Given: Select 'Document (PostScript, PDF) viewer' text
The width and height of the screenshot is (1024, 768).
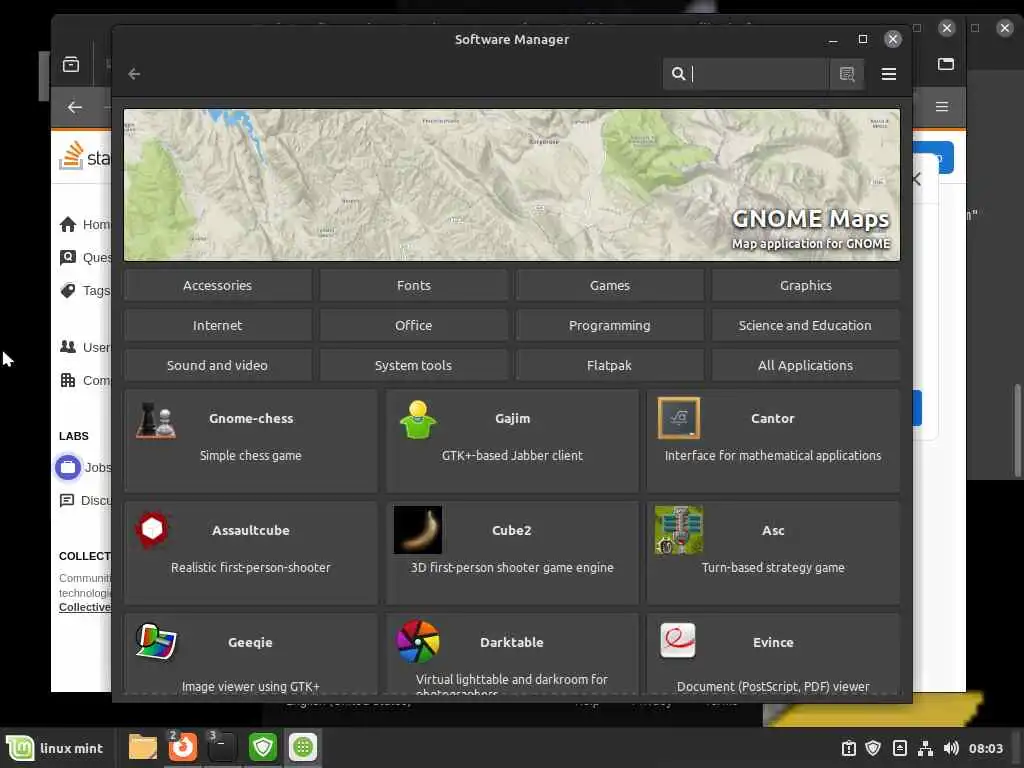Looking at the screenshot, I should pos(773,686).
